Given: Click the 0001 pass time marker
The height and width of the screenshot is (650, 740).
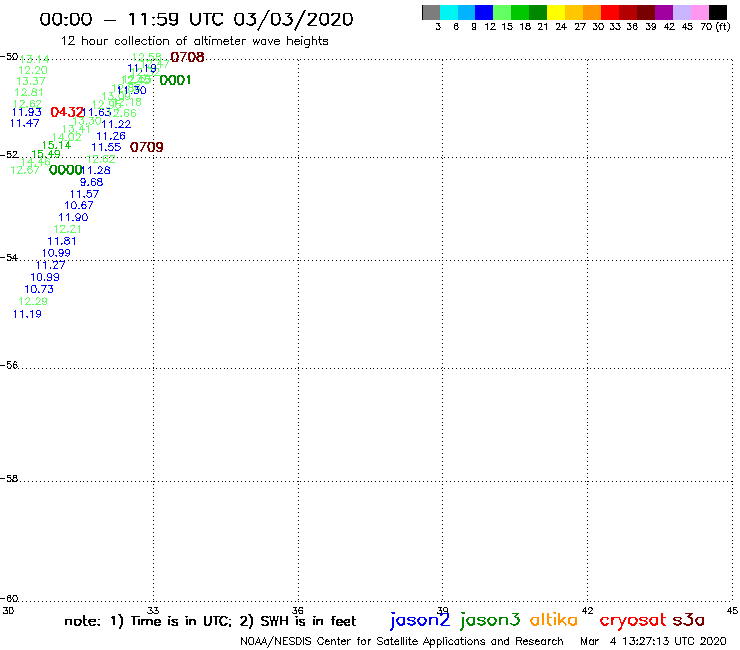Looking at the screenshot, I should pyautogui.click(x=175, y=80).
